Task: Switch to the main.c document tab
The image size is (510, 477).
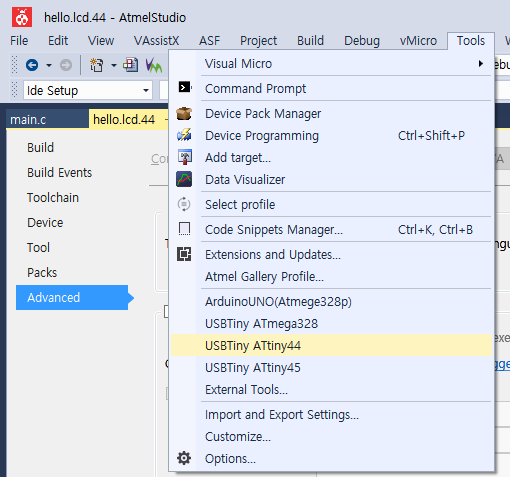Action: [x=47, y=119]
